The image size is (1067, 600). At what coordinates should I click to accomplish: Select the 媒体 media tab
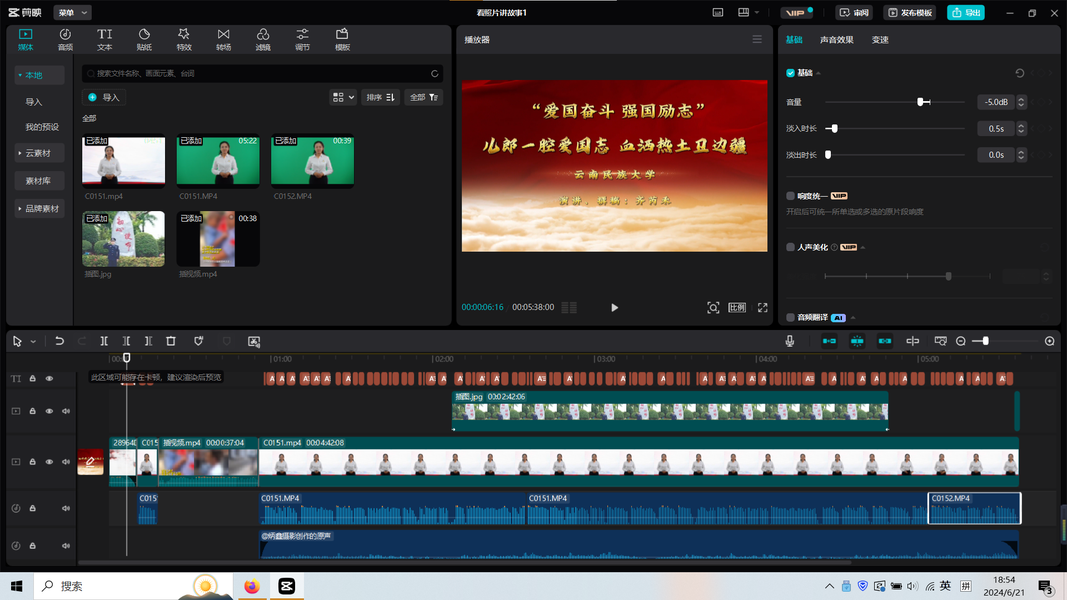(x=25, y=39)
